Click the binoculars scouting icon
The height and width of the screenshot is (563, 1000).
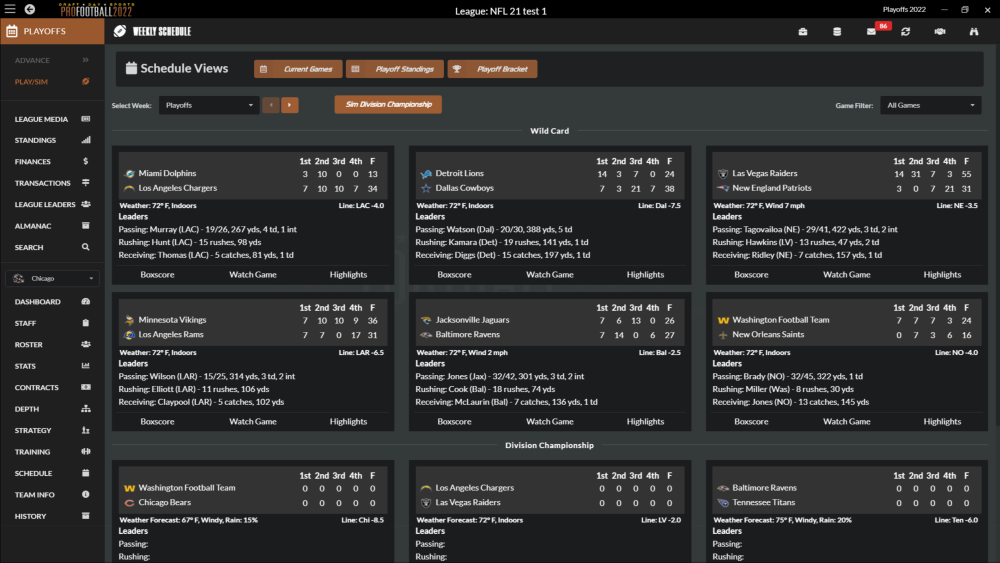click(973, 31)
